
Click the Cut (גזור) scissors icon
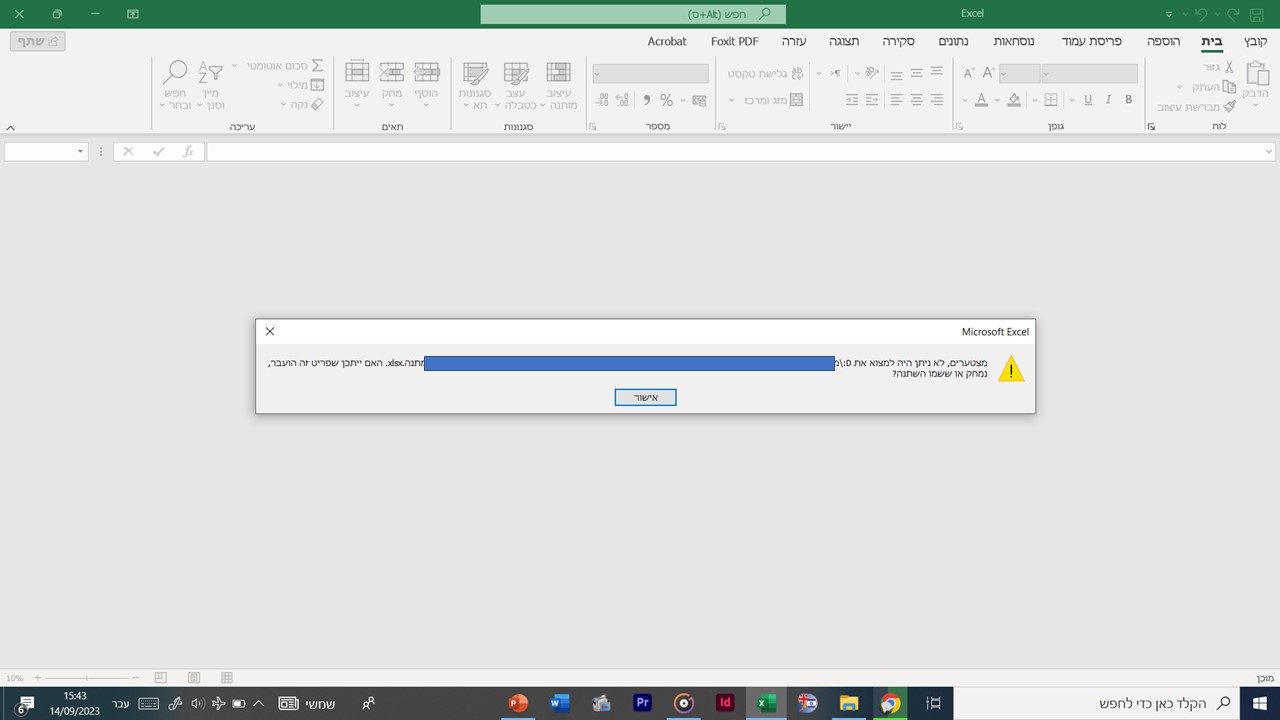[x=1229, y=67]
